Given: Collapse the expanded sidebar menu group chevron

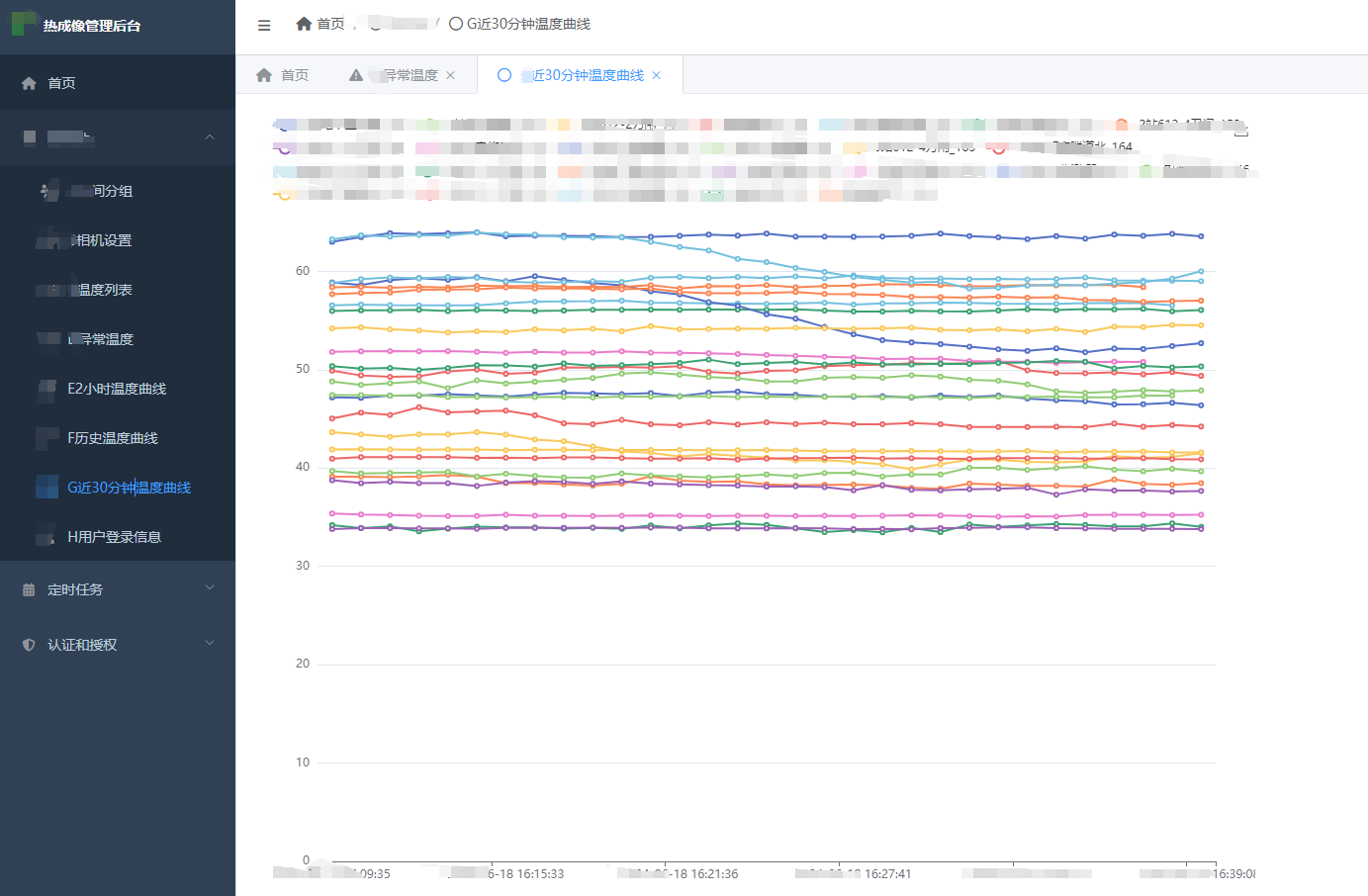Looking at the screenshot, I should [x=210, y=136].
